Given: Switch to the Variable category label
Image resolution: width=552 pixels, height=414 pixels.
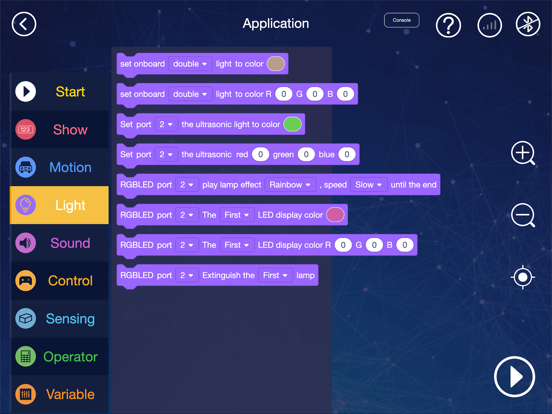Looking at the screenshot, I should pyautogui.click(x=70, y=394).
